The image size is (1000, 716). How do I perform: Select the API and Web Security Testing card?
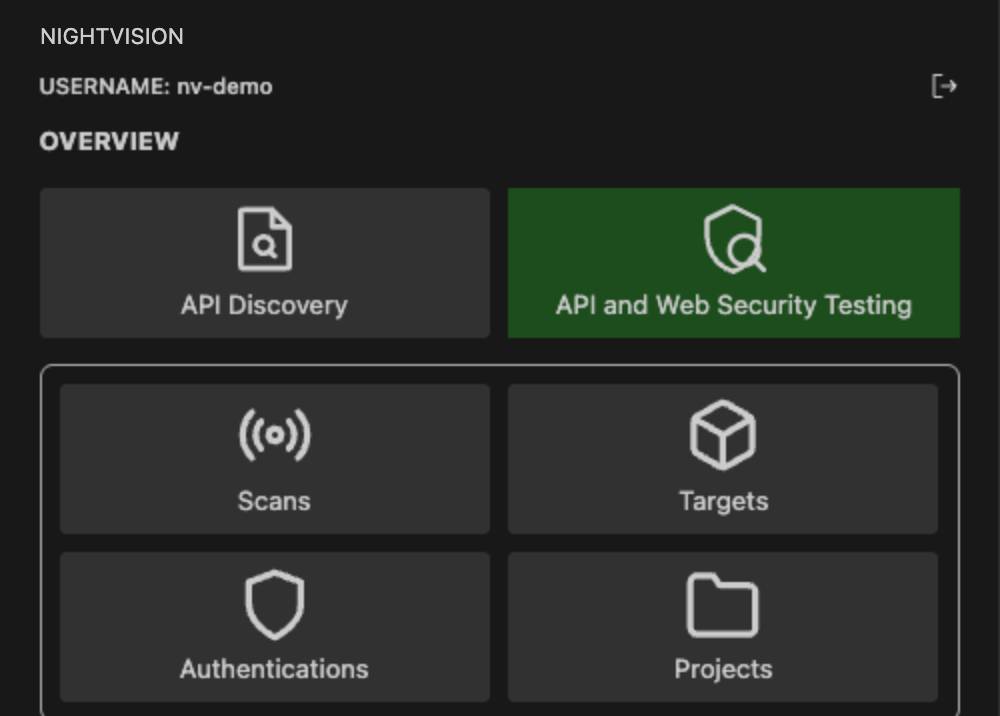733,263
